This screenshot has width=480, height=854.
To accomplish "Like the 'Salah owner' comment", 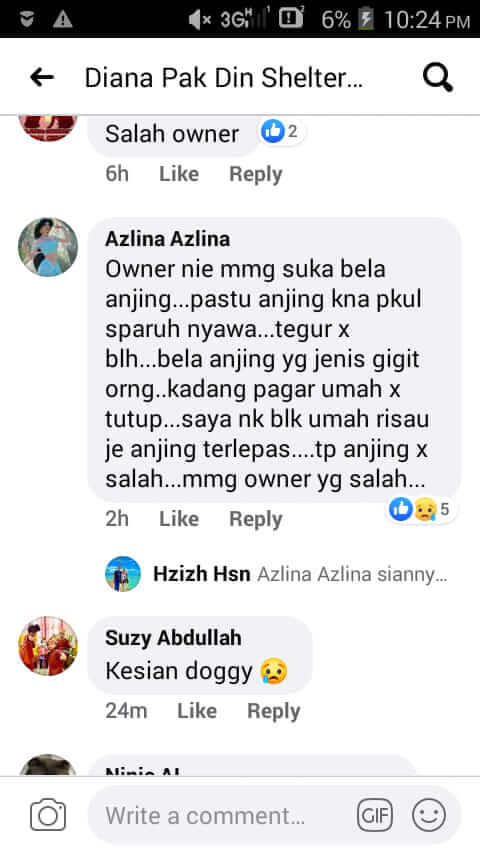I will point(179,174).
